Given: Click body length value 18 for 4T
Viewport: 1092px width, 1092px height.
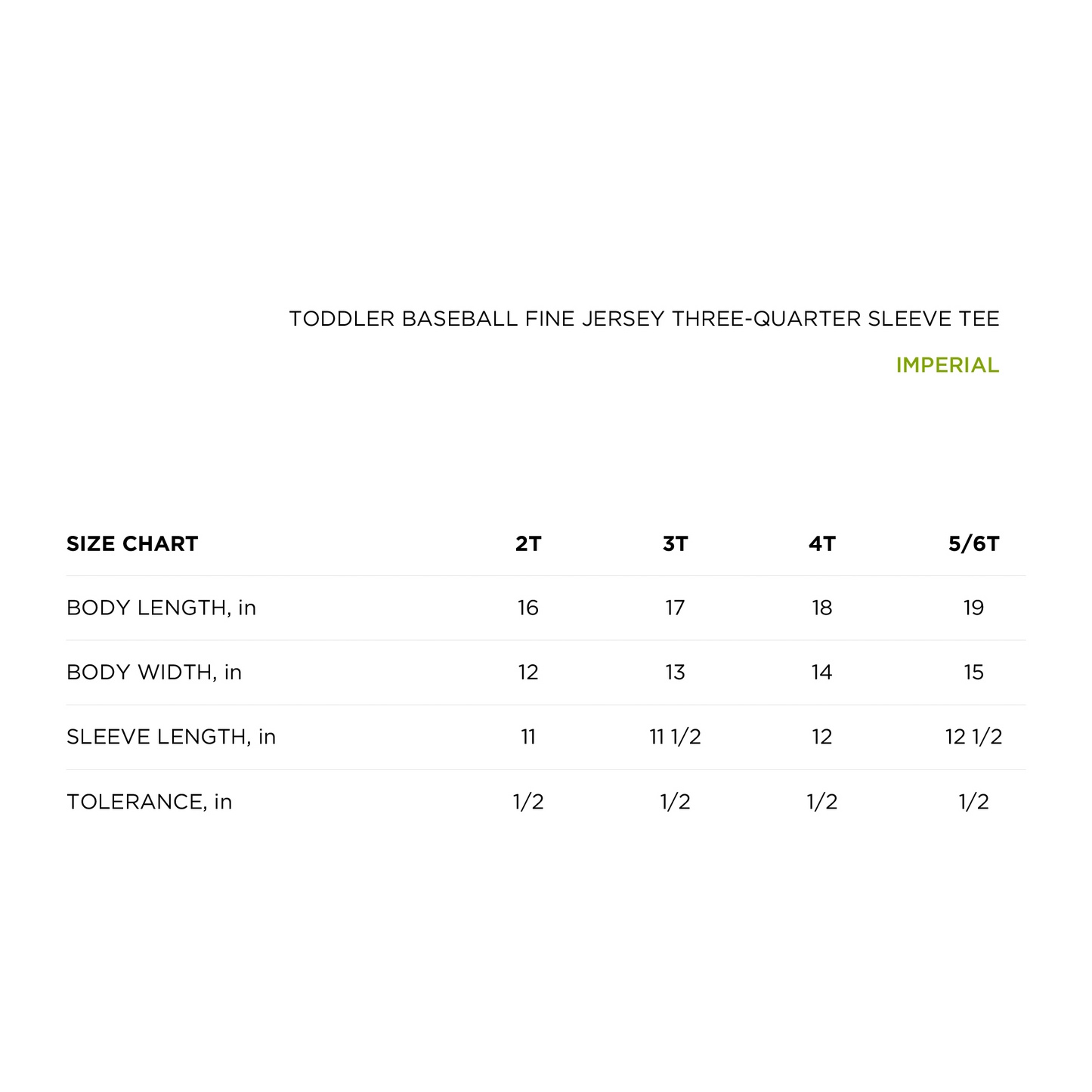Looking at the screenshot, I should 821,608.
